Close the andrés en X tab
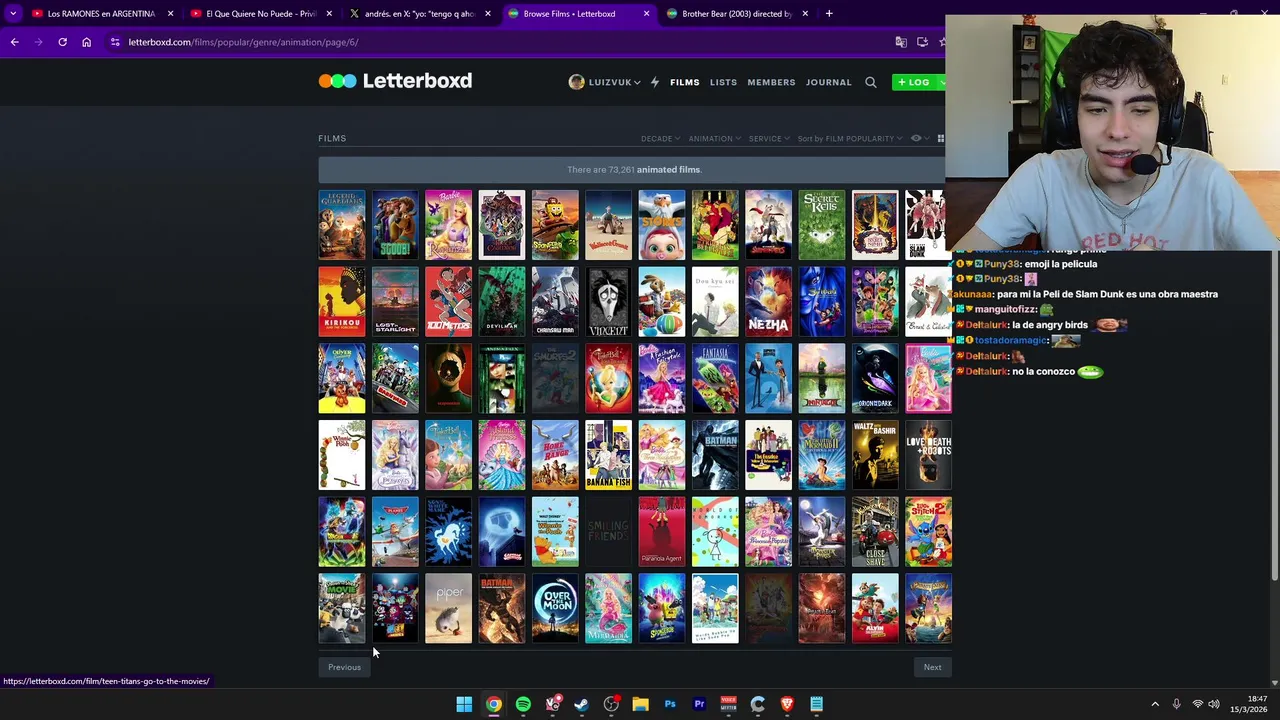Image resolution: width=1280 pixels, height=720 pixels. [488, 14]
